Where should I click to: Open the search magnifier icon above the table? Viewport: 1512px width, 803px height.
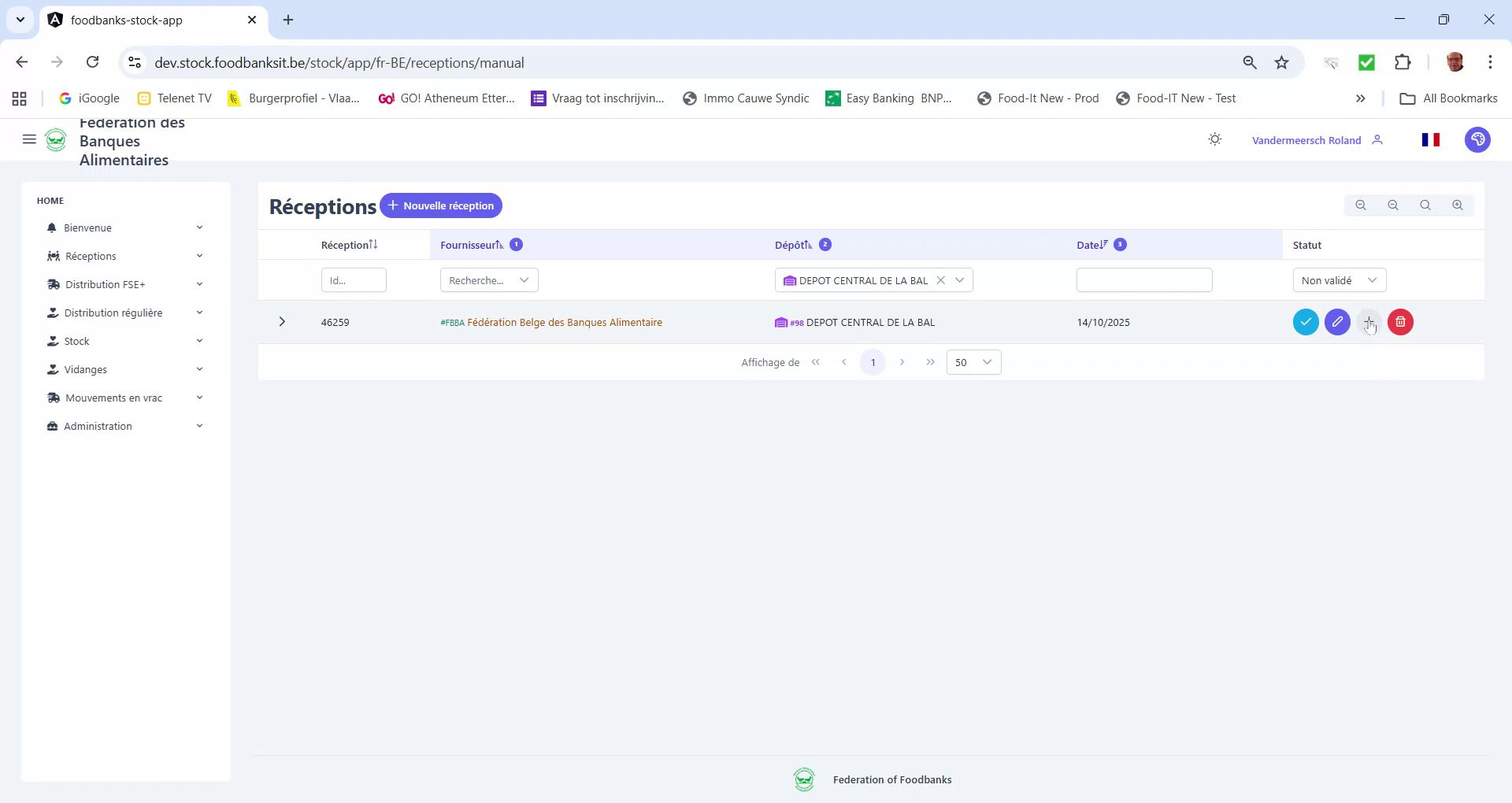pyautogui.click(x=1425, y=205)
